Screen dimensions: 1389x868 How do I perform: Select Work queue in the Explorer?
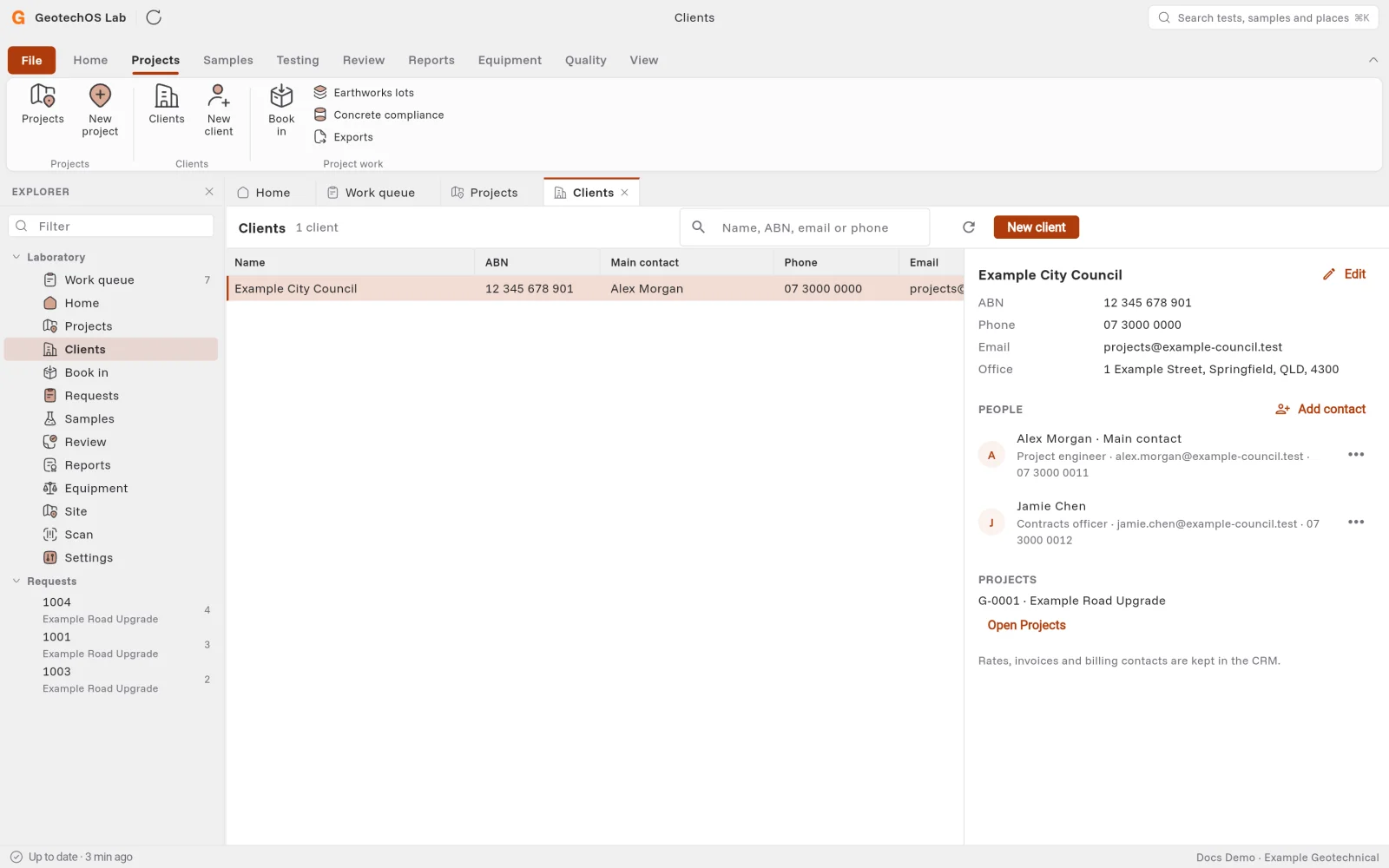[x=111, y=279]
